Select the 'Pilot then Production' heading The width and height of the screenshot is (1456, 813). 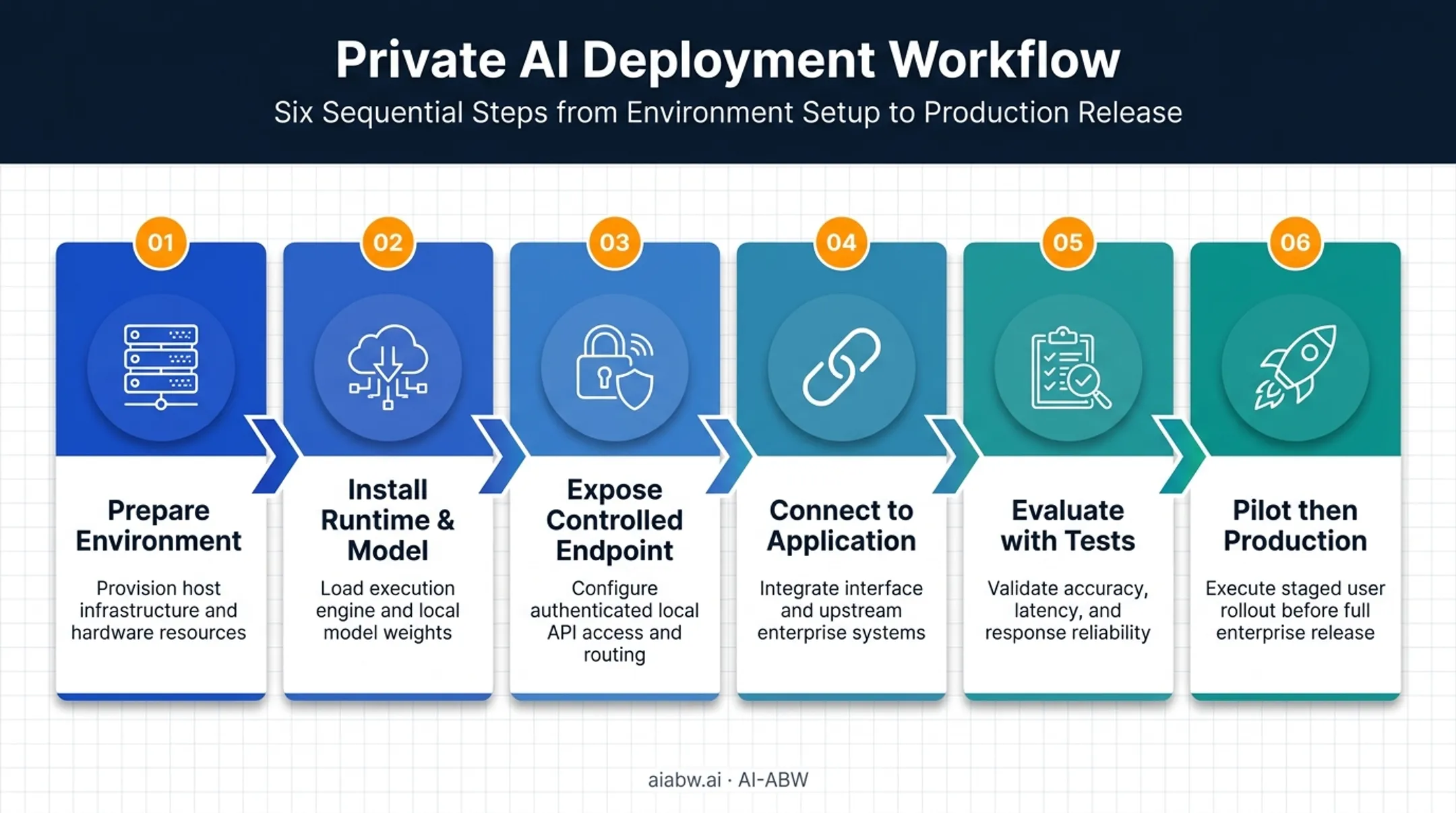[1296, 526]
